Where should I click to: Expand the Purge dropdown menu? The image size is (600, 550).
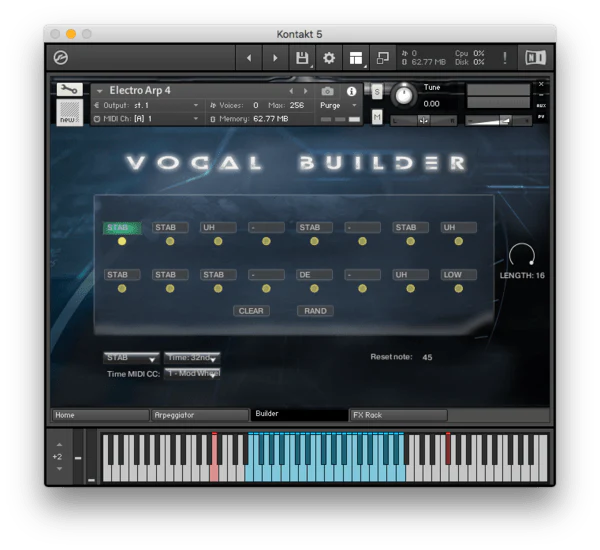click(x=338, y=105)
